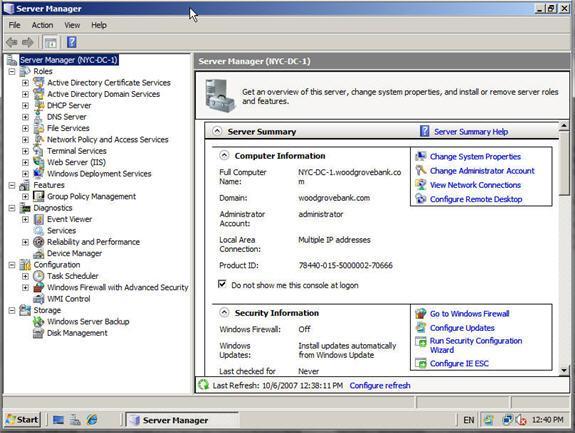Click the WMI Control icon
575x433 pixels.
click(39, 298)
